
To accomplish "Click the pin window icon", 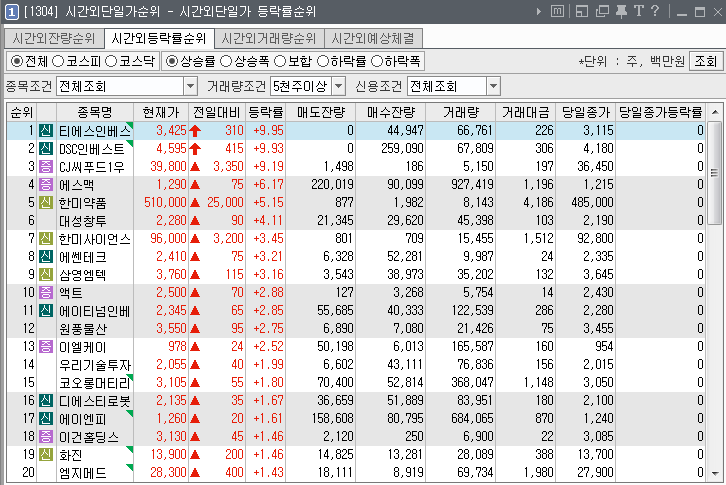I will [621, 11].
